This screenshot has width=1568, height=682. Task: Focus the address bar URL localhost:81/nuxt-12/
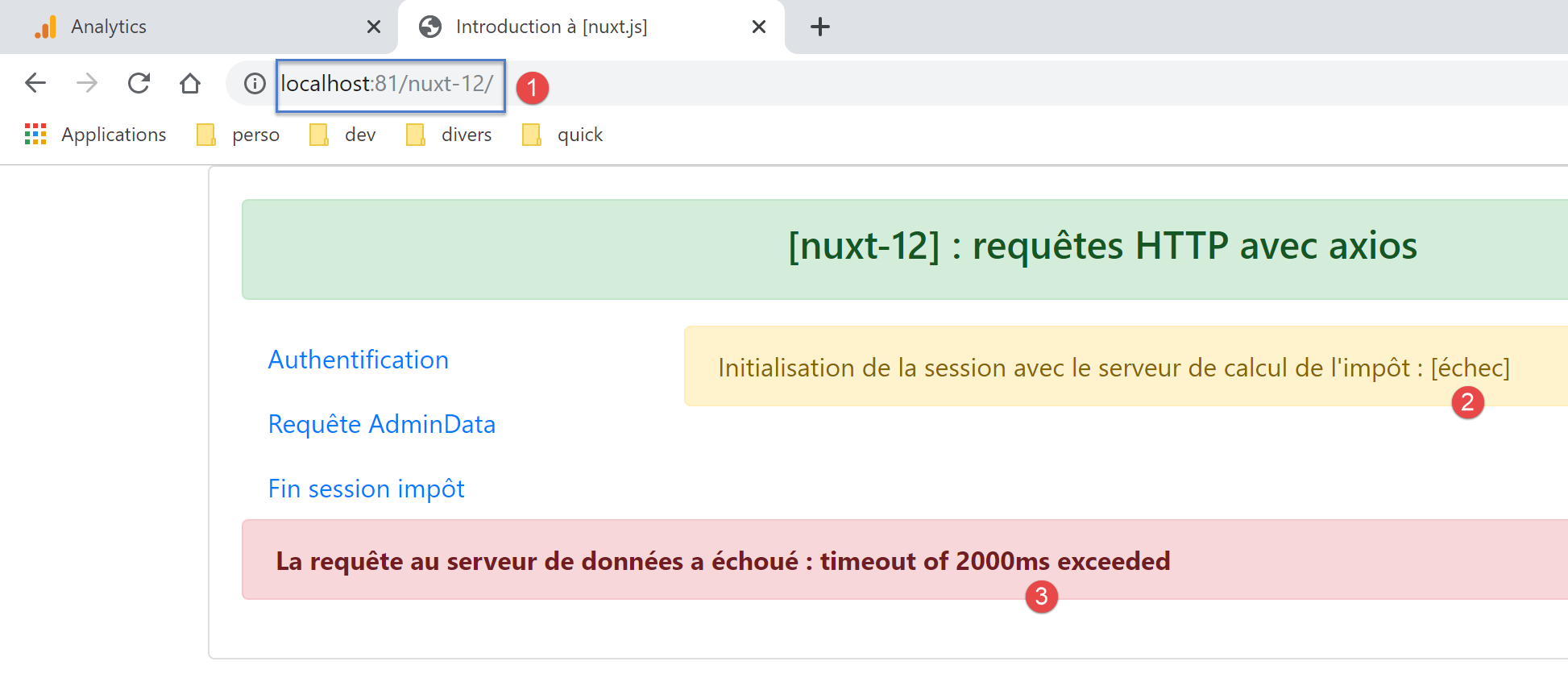[x=387, y=84]
